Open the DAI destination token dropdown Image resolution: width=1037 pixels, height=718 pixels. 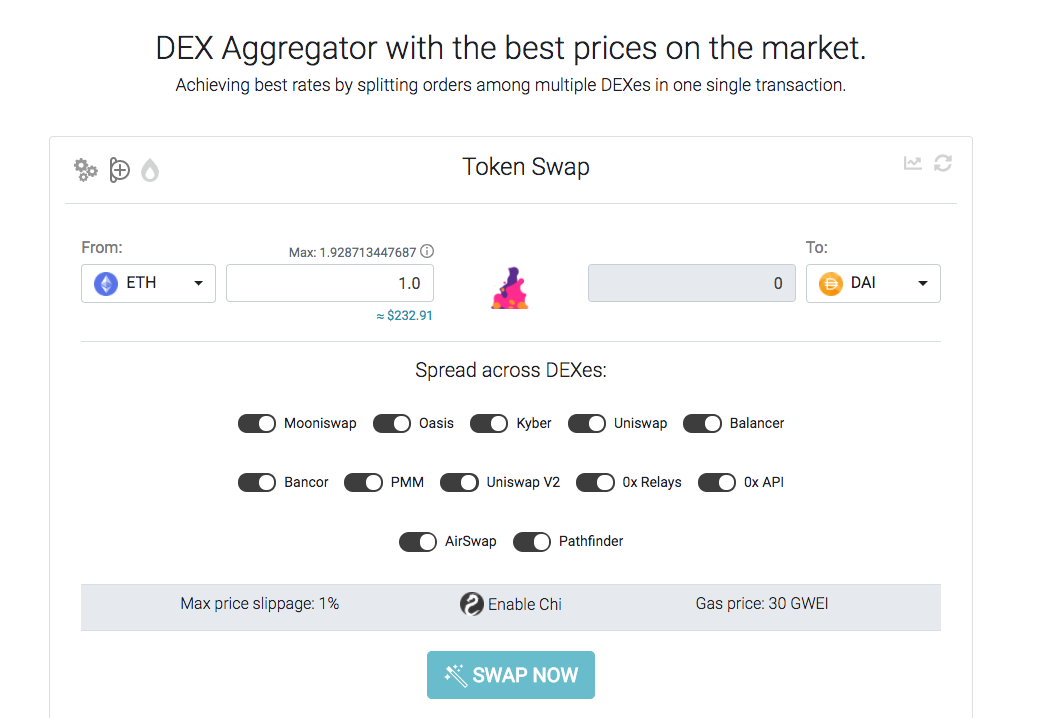pyautogui.click(x=873, y=283)
